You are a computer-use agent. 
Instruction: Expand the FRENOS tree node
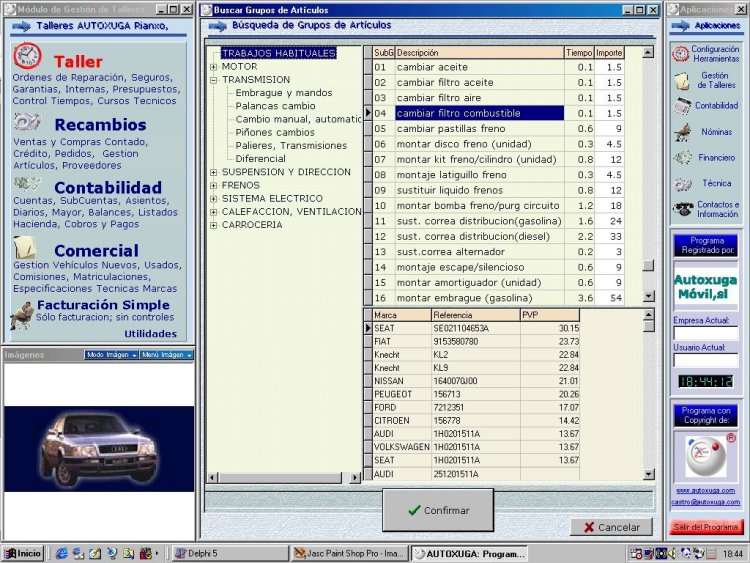click(x=214, y=185)
